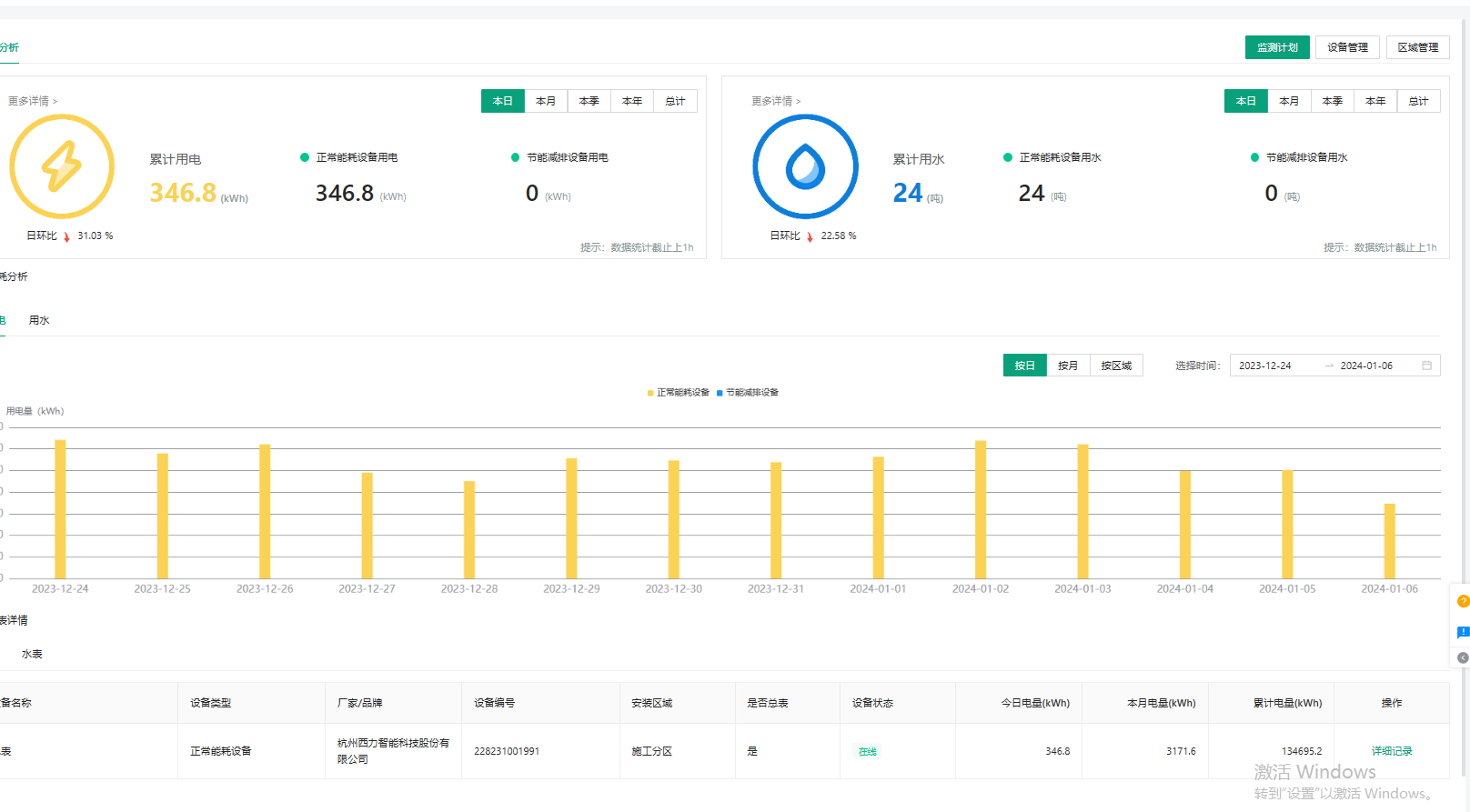This screenshot has height=812, width=1470.
Task: Click the blue feedback message icon
Action: coord(1463,632)
